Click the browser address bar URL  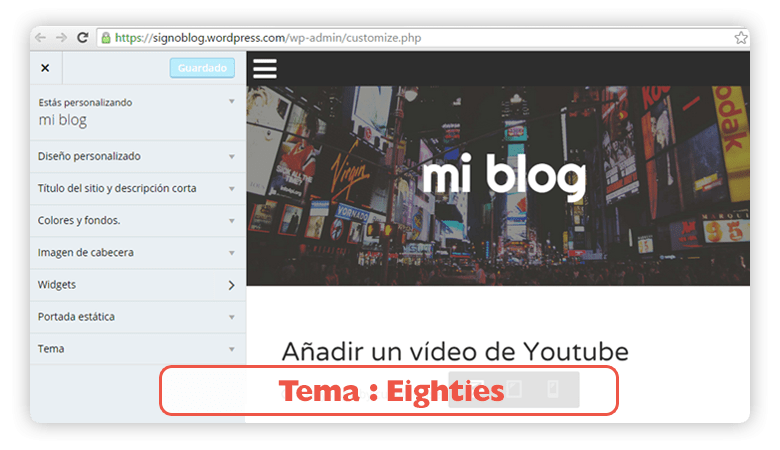coord(268,38)
